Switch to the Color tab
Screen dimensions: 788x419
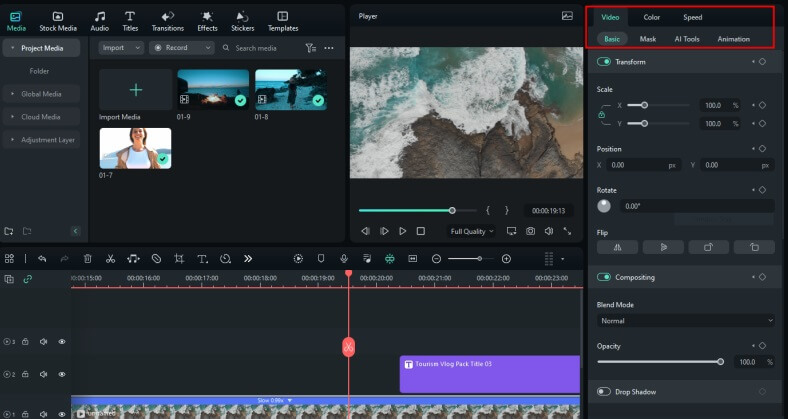pyautogui.click(x=652, y=17)
